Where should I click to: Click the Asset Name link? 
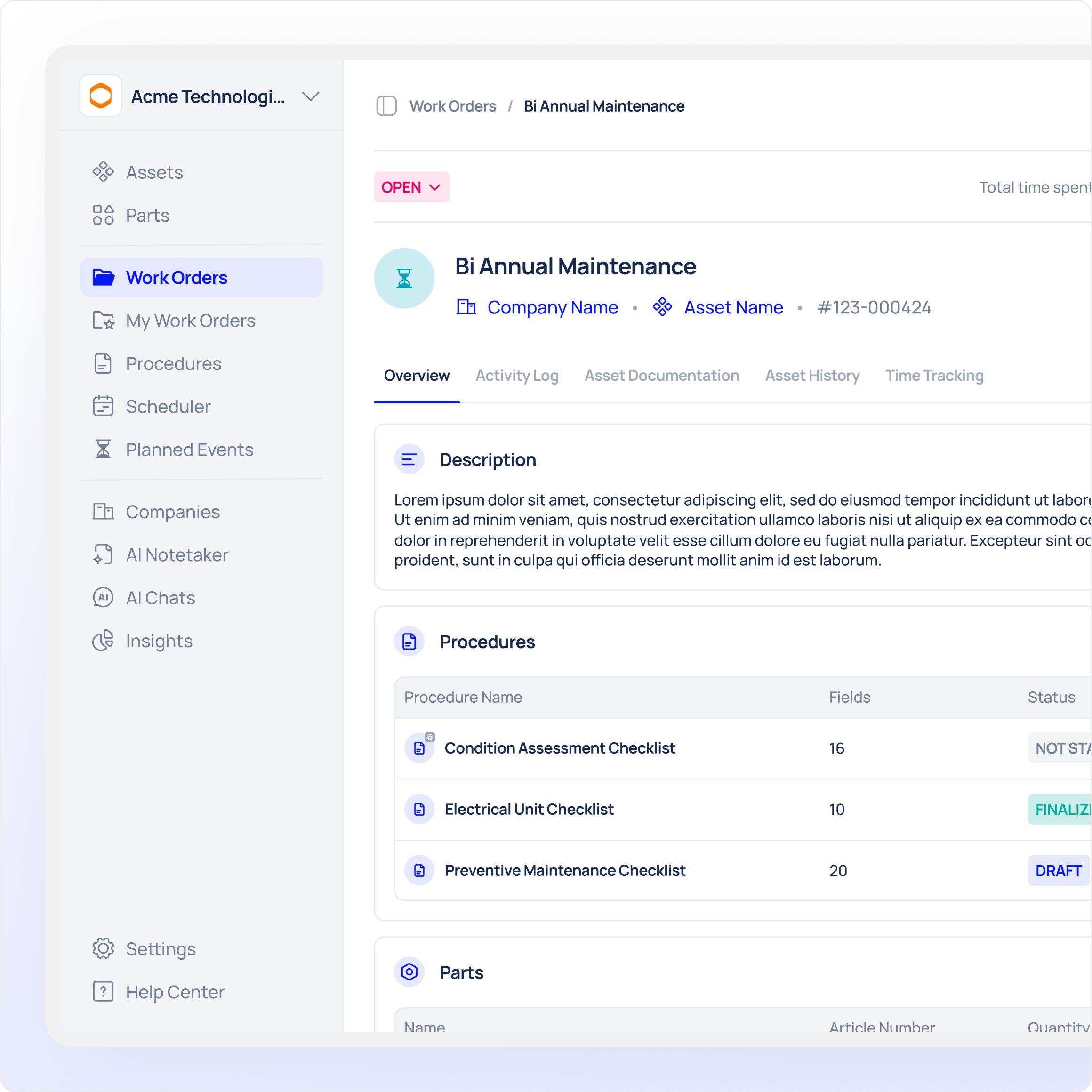tap(733, 307)
